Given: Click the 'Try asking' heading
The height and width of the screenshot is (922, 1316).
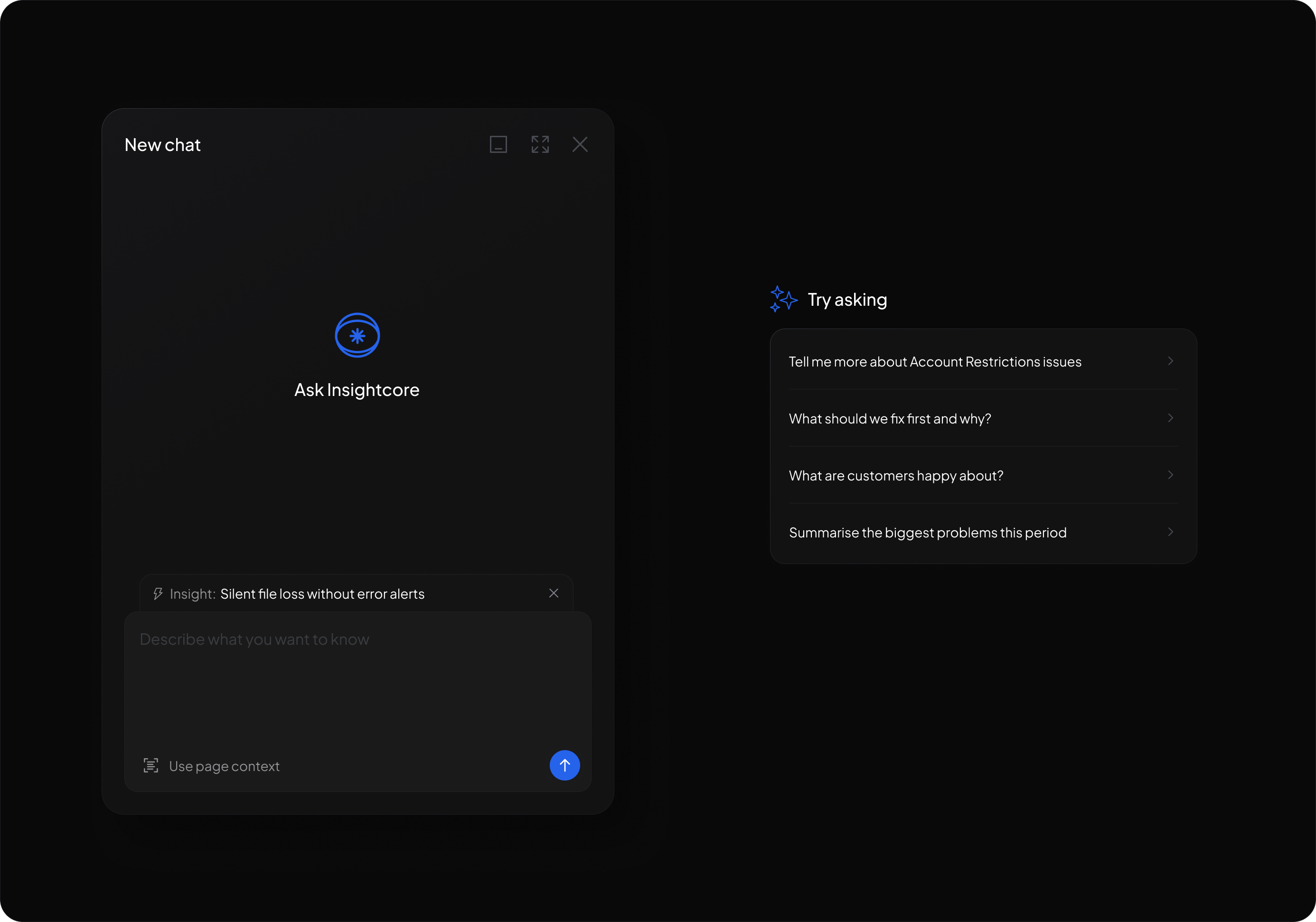Looking at the screenshot, I should pyautogui.click(x=847, y=300).
